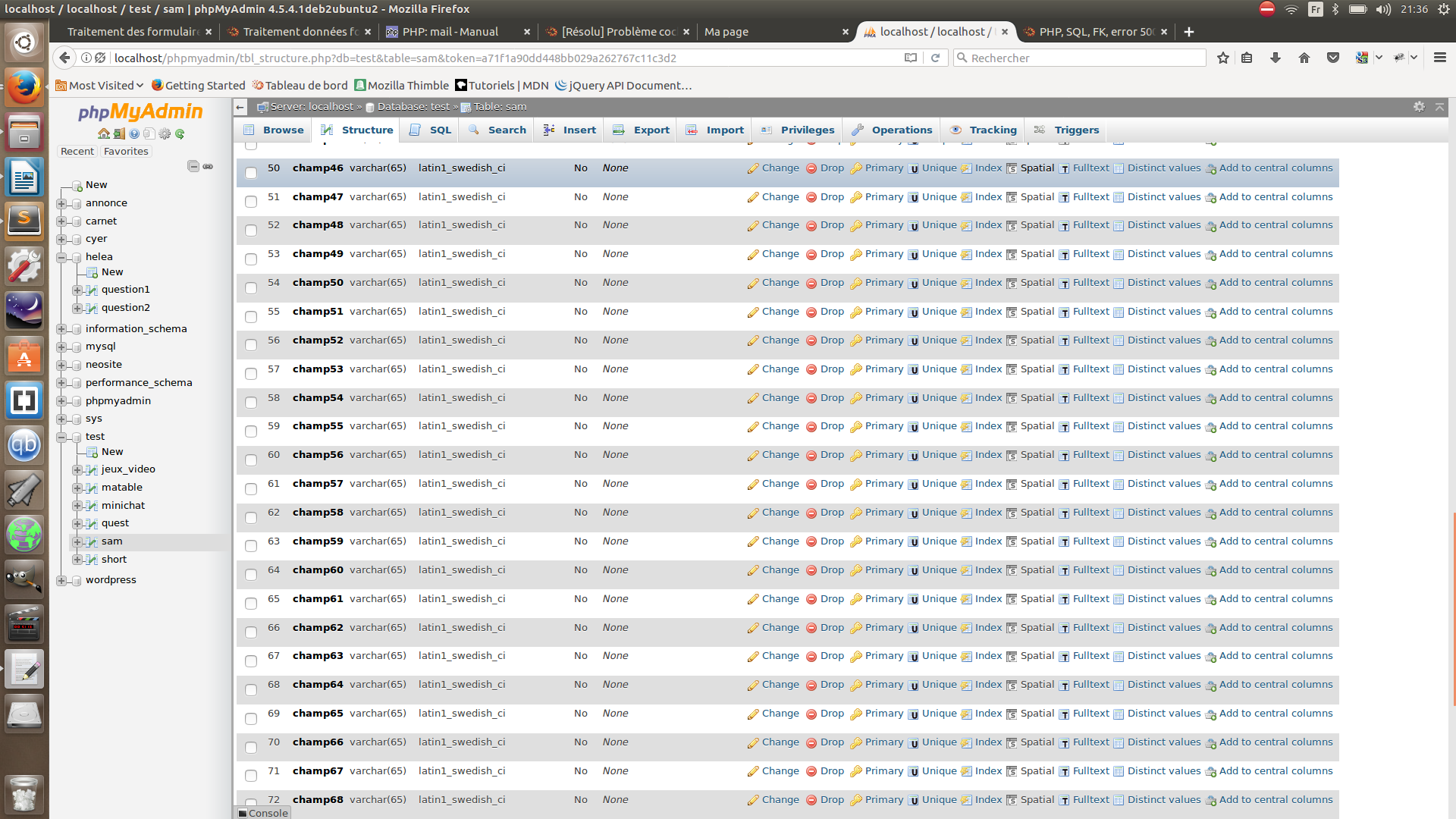Select checkbox of champ67 row
Viewport: 1456px width, 819px height.
pyautogui.click(x=251, y=775)
